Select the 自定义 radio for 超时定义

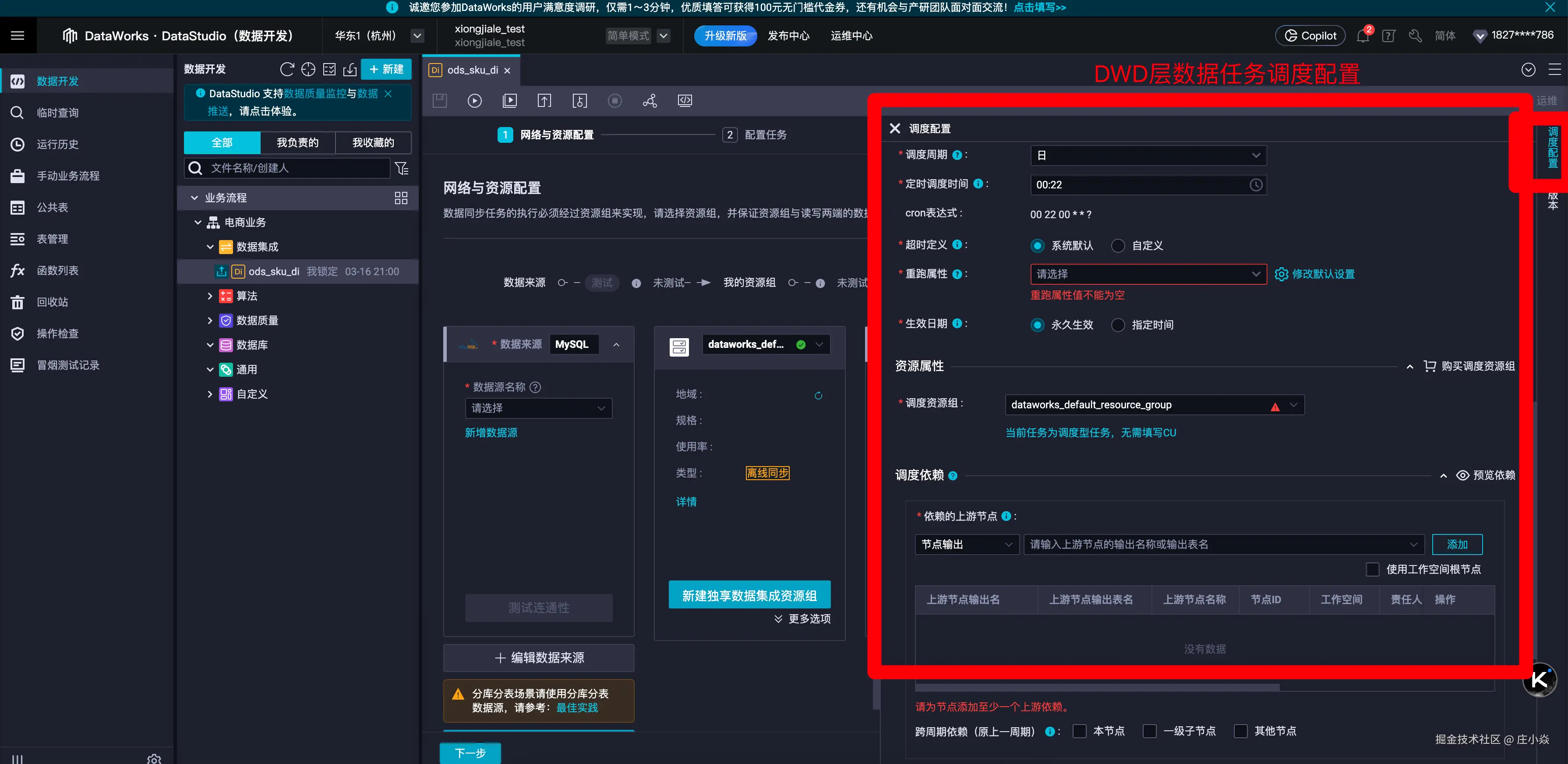(x=1118, y=246)
